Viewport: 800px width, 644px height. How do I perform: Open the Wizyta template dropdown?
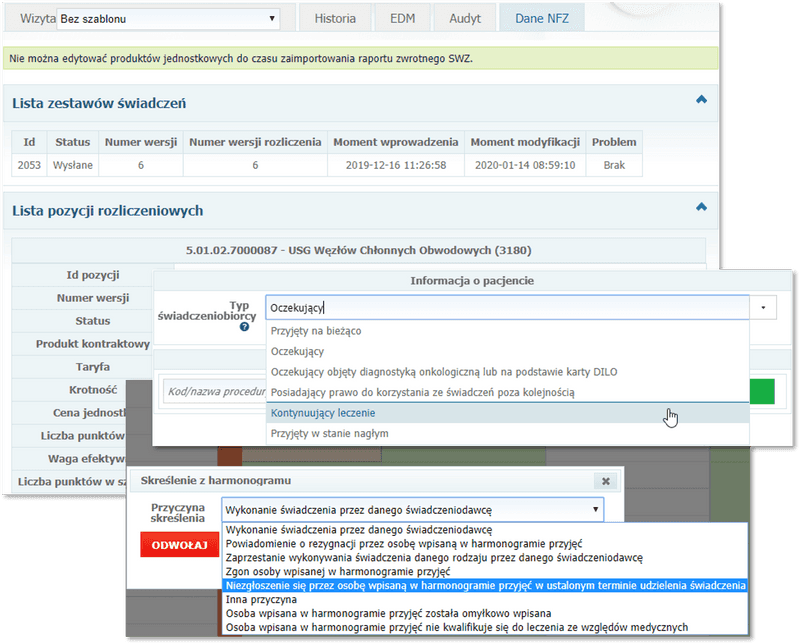(x=168, y=19)
